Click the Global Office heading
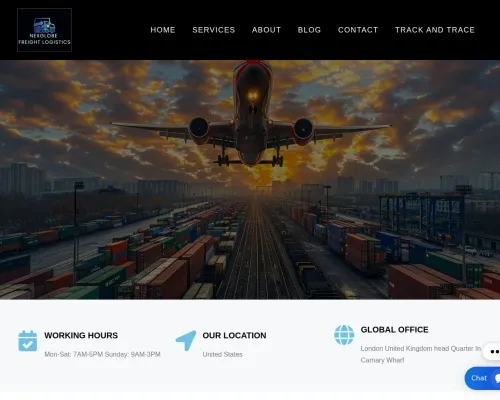500x400 pixels. point(394,330)
